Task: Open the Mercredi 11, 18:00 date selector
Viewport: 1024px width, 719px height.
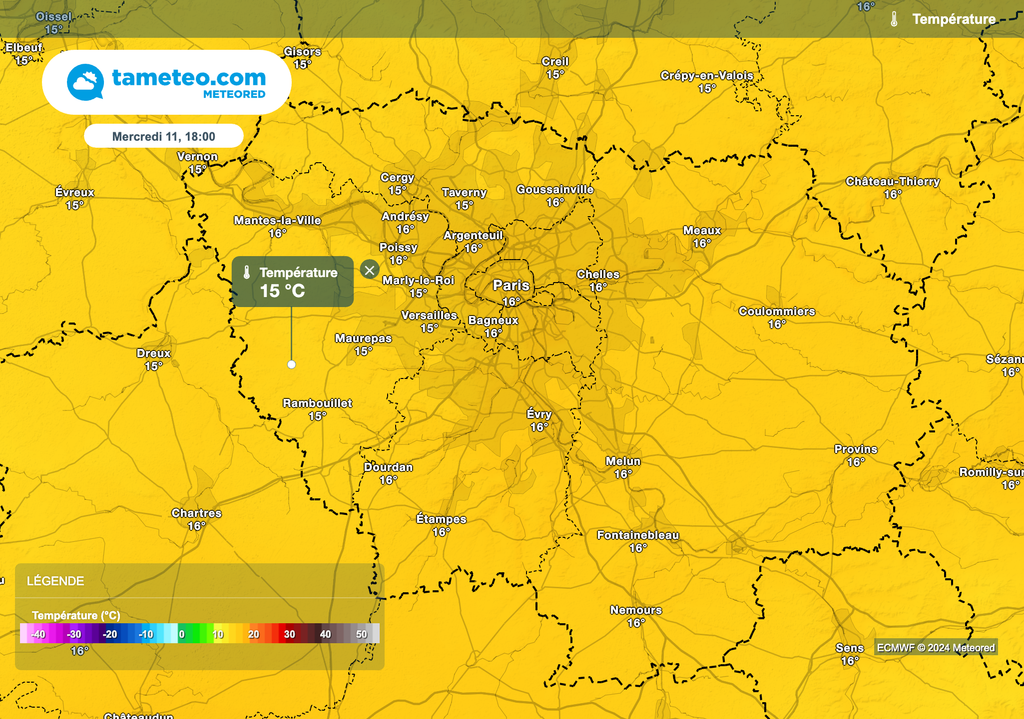Action: 166,135
